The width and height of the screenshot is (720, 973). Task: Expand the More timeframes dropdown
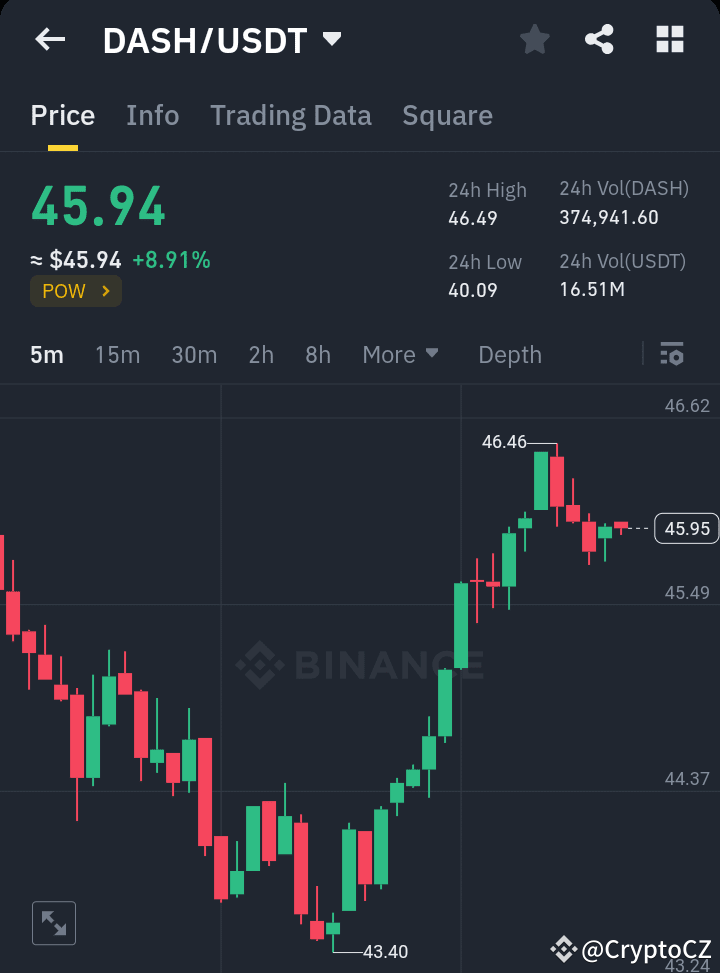point(401,354)
